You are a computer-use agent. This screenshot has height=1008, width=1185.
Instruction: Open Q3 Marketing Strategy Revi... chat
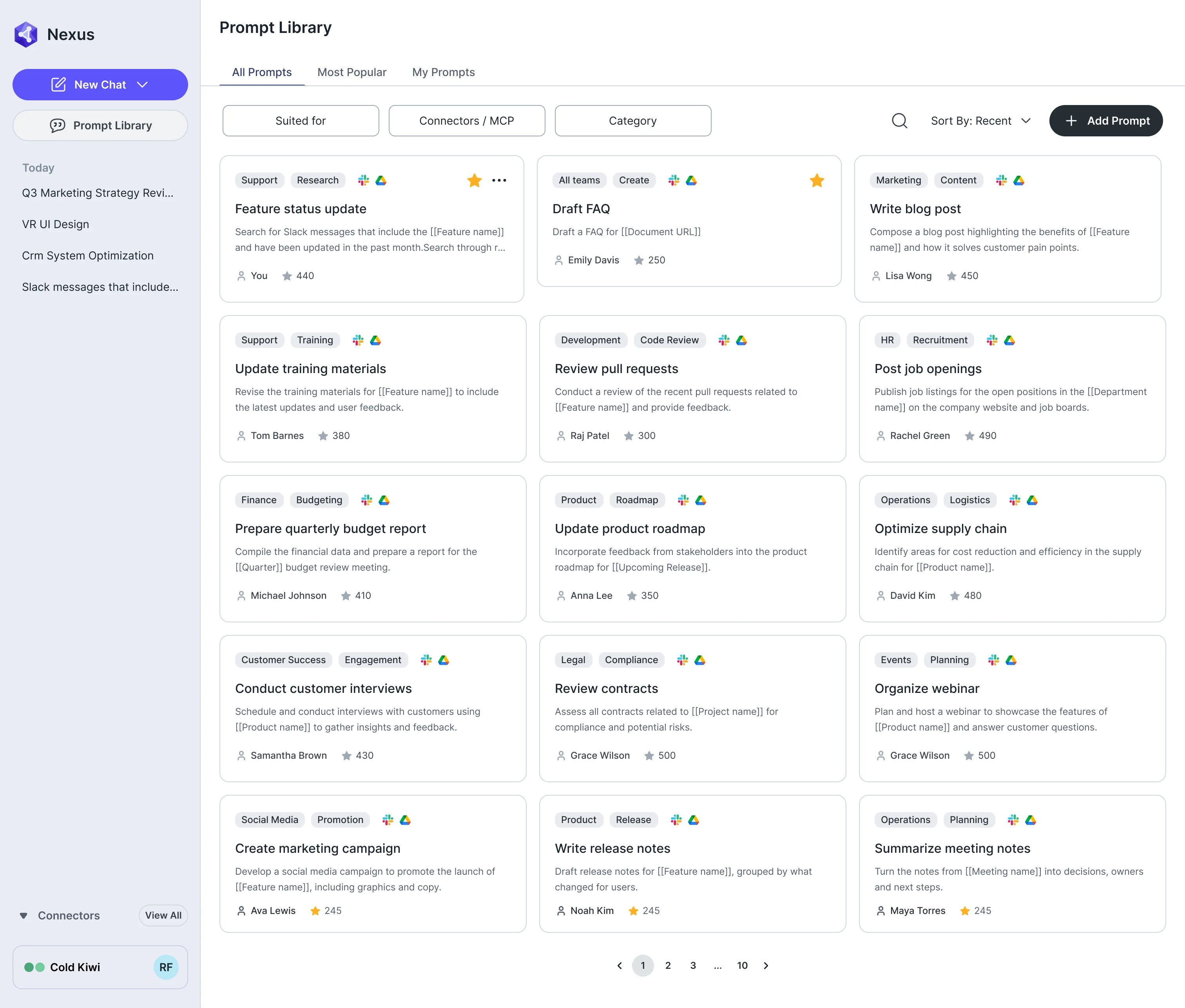pyautogui.click(x=98, y=193)
